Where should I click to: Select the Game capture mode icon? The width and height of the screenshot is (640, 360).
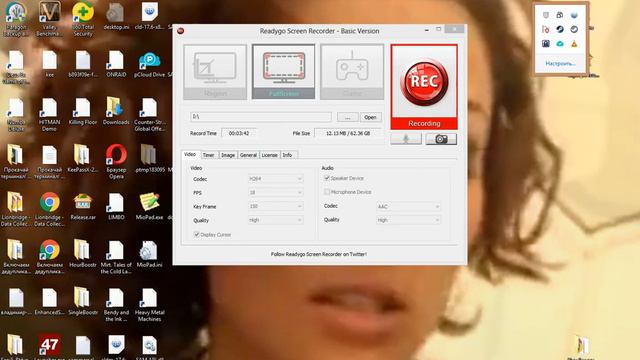[352, 72]
